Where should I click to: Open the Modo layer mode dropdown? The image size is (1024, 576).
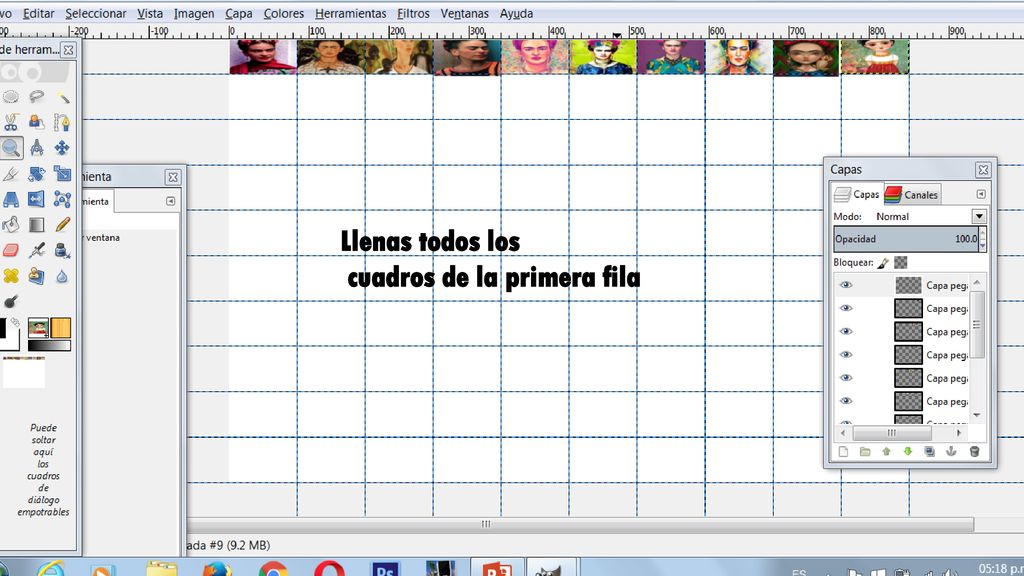(978, 216)
